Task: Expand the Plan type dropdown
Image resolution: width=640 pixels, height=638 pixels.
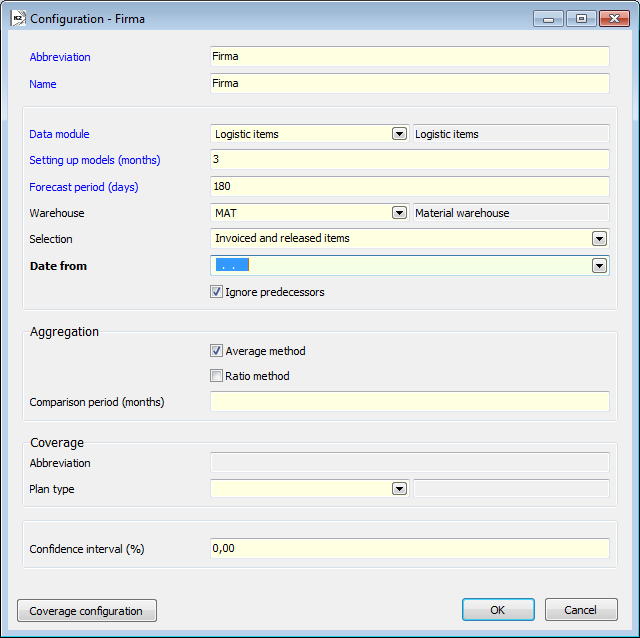Action: pyautogui.click(x=399, y=489)
